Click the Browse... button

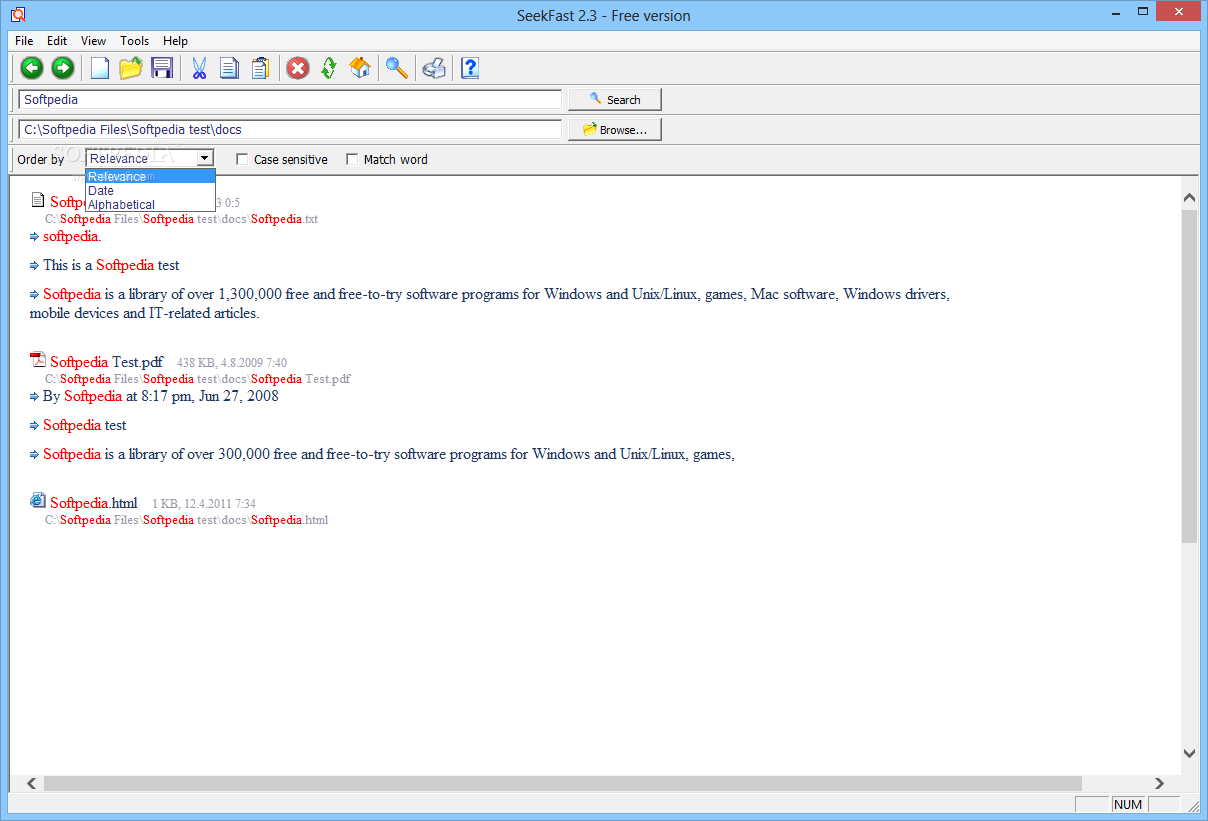point(615,130)
